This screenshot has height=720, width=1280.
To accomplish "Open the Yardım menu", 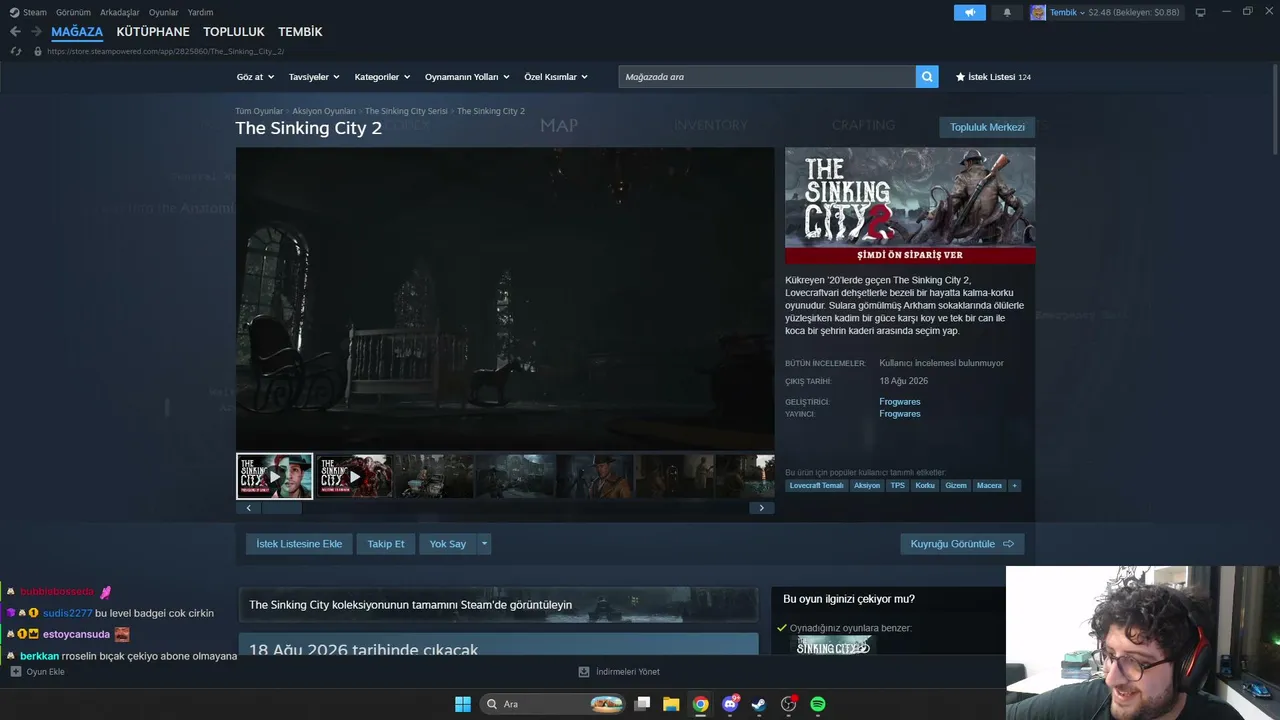I will [200, 12].
